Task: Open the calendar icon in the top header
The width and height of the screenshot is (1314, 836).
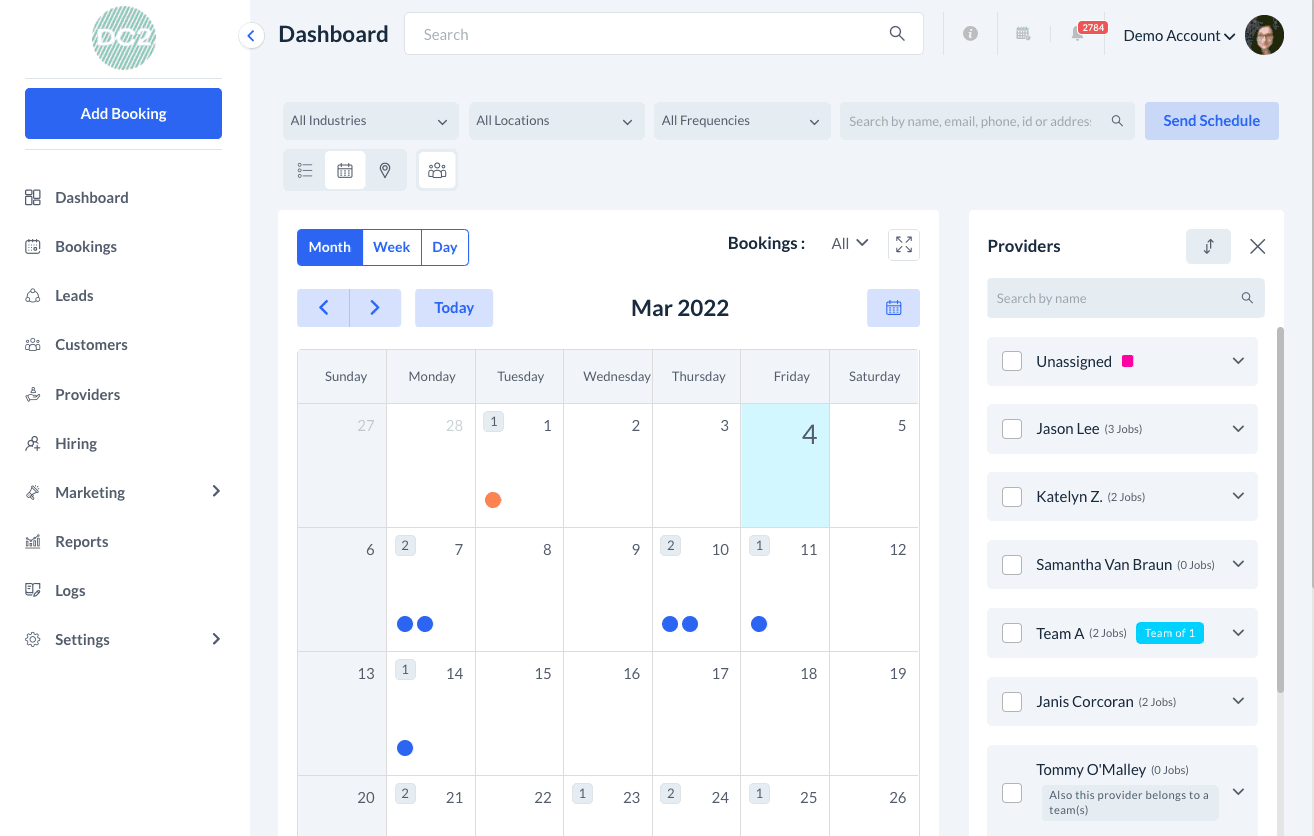Action: [x=1023, y=34]
